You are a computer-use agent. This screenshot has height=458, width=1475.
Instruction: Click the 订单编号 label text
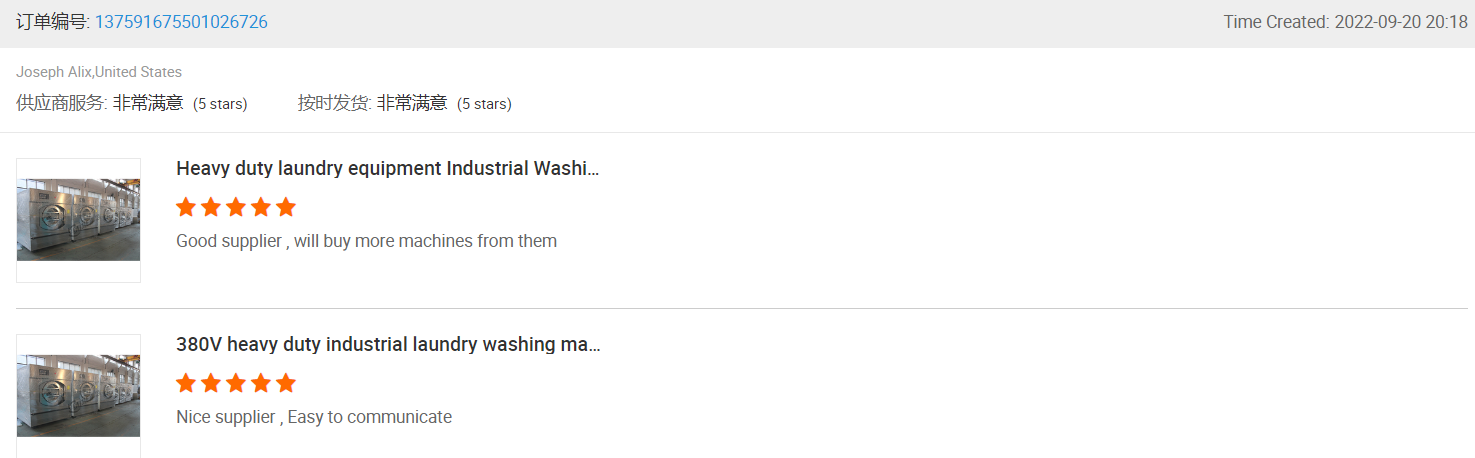pos(53,22)
